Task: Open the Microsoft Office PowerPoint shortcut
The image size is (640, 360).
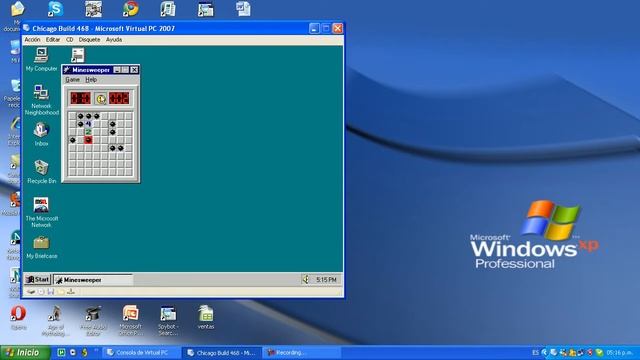Action: (x=131, y=321)
